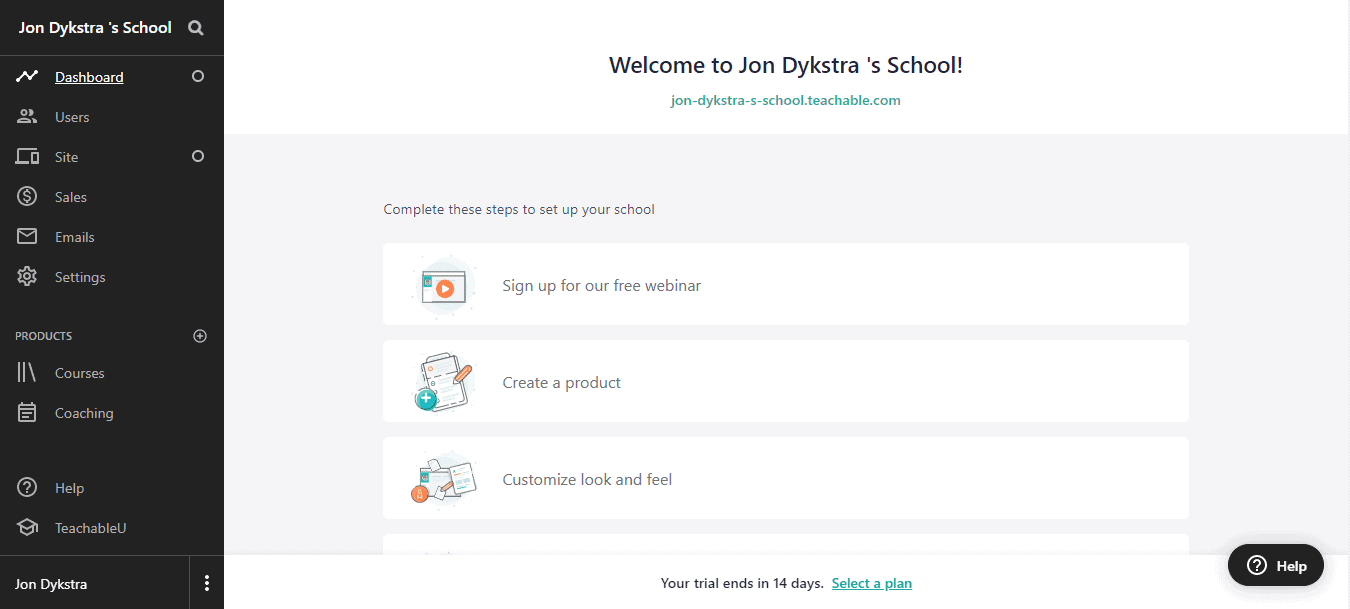Open the Site menu item
This screenshot has width=1350, height=609.
pyautogui.click(x=67, y=157)
